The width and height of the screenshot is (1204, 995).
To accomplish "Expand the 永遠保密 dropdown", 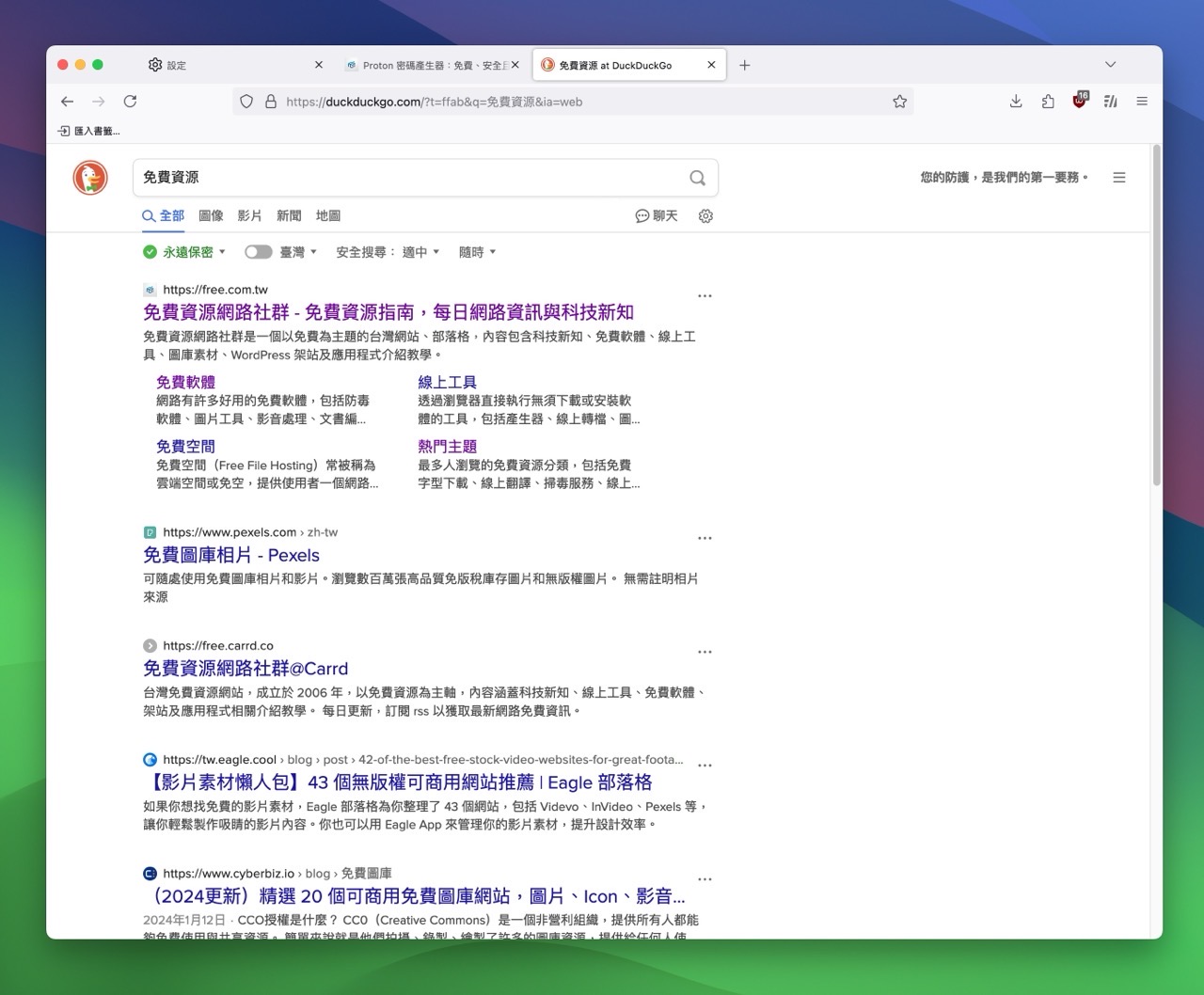I will pos(185,252).
